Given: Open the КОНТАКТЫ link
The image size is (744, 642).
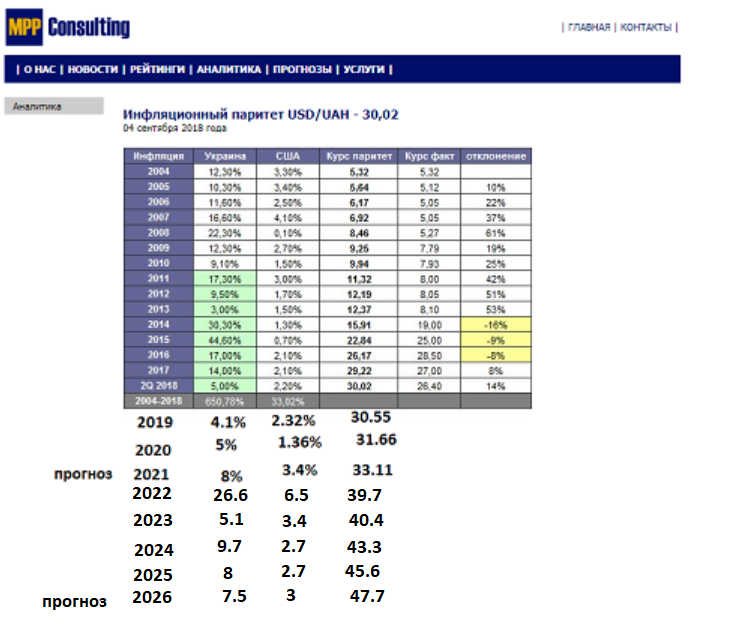Looking at the screenshot, I should (646, 27).
